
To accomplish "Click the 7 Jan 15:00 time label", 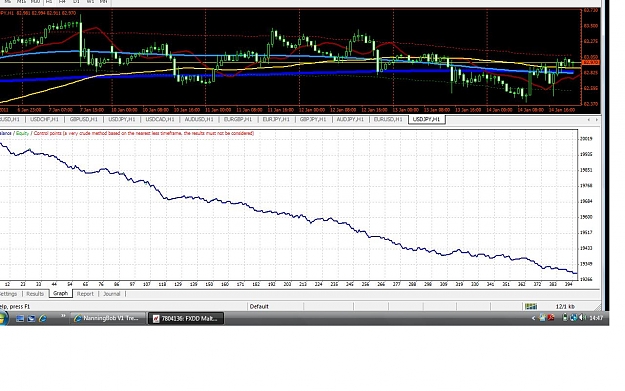I will pyautogui.click(x=92, y=110).
